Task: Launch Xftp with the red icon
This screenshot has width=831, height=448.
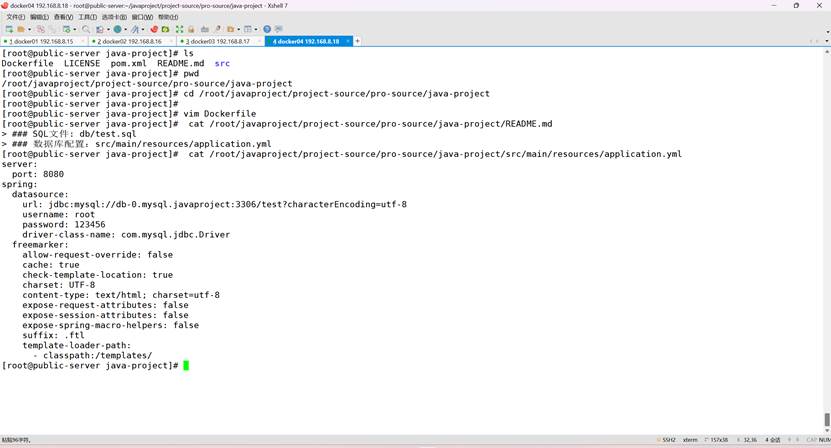Action: [154, 29]
